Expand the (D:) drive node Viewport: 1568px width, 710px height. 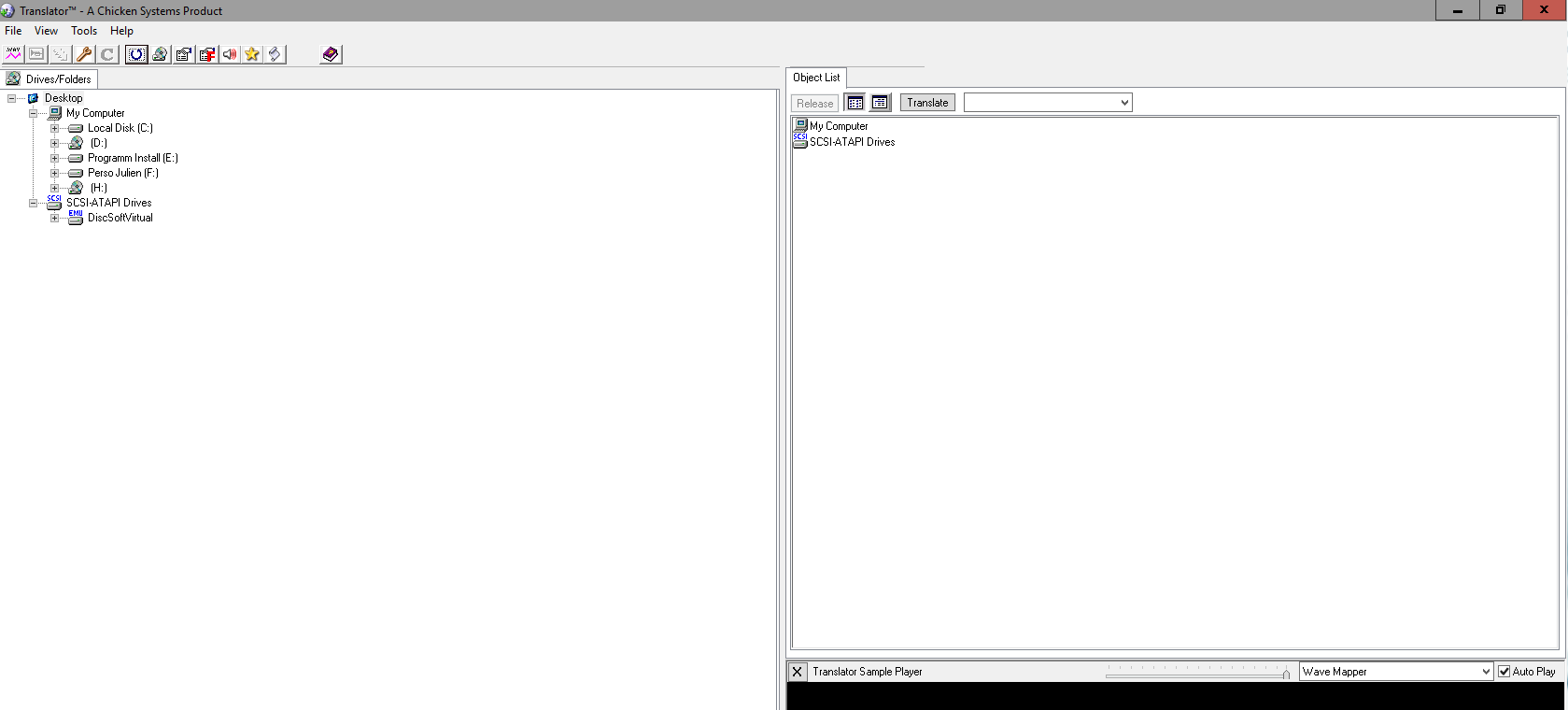54,143
